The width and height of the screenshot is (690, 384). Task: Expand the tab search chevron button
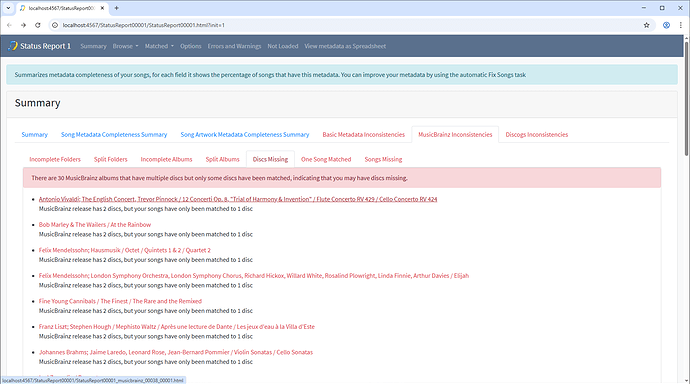point(8,8)
